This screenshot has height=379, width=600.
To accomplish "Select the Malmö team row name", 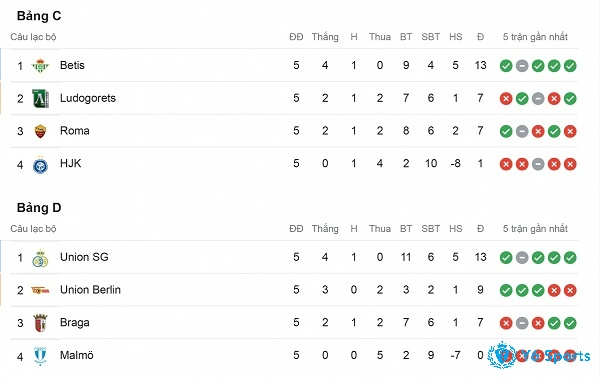I will (77, 355).
